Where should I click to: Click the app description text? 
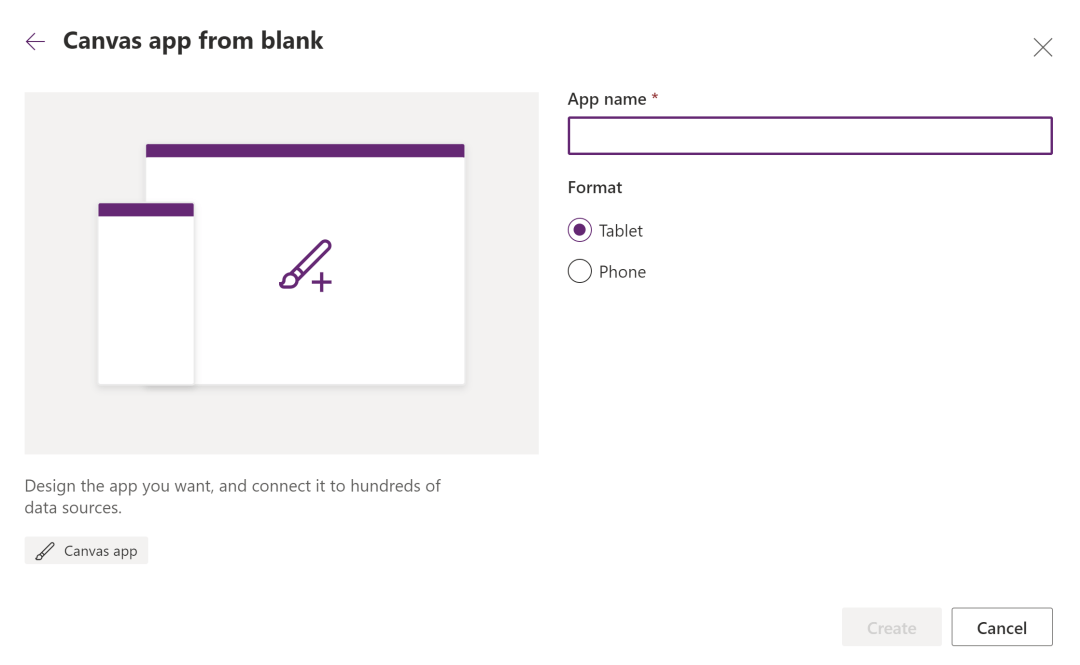tap(232, 496)
